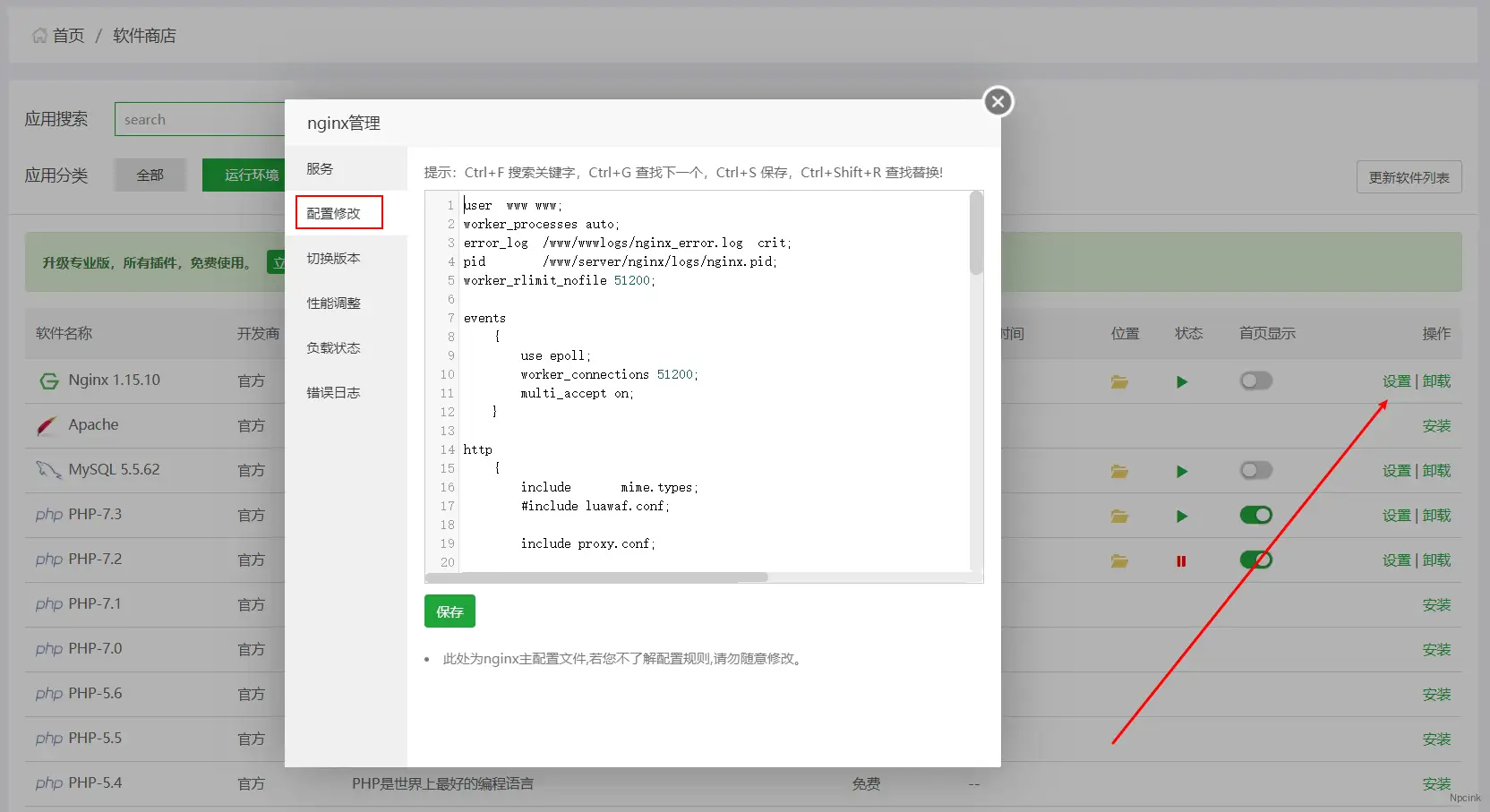
Task: Click the php icon beside PHP-7.2
Action: (x=48, y=560)
